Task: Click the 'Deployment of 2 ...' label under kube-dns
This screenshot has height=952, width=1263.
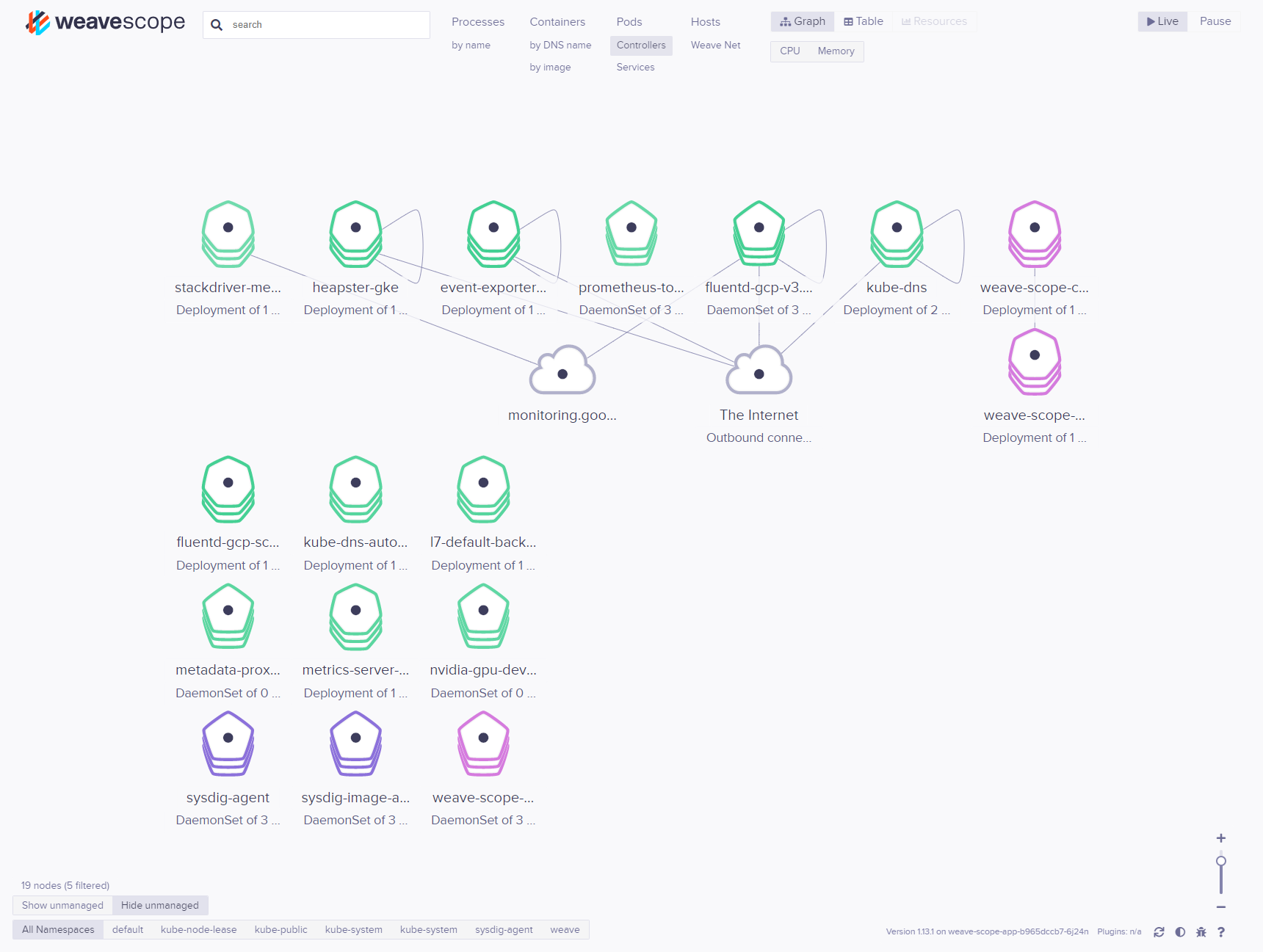Action: (897, 310)
